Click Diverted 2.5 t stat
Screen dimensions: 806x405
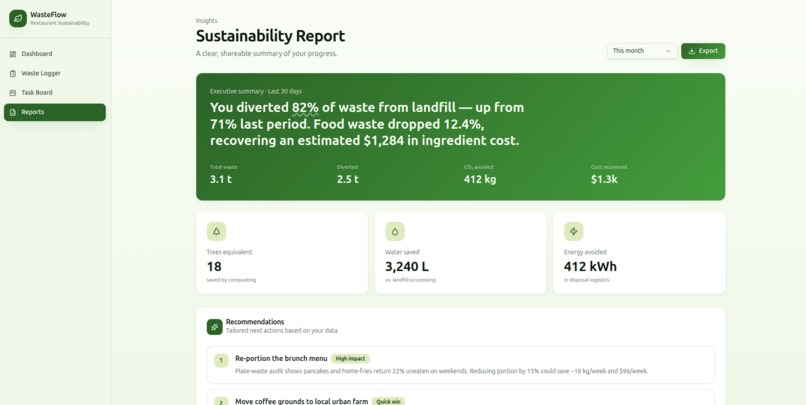tap(348, 175)
